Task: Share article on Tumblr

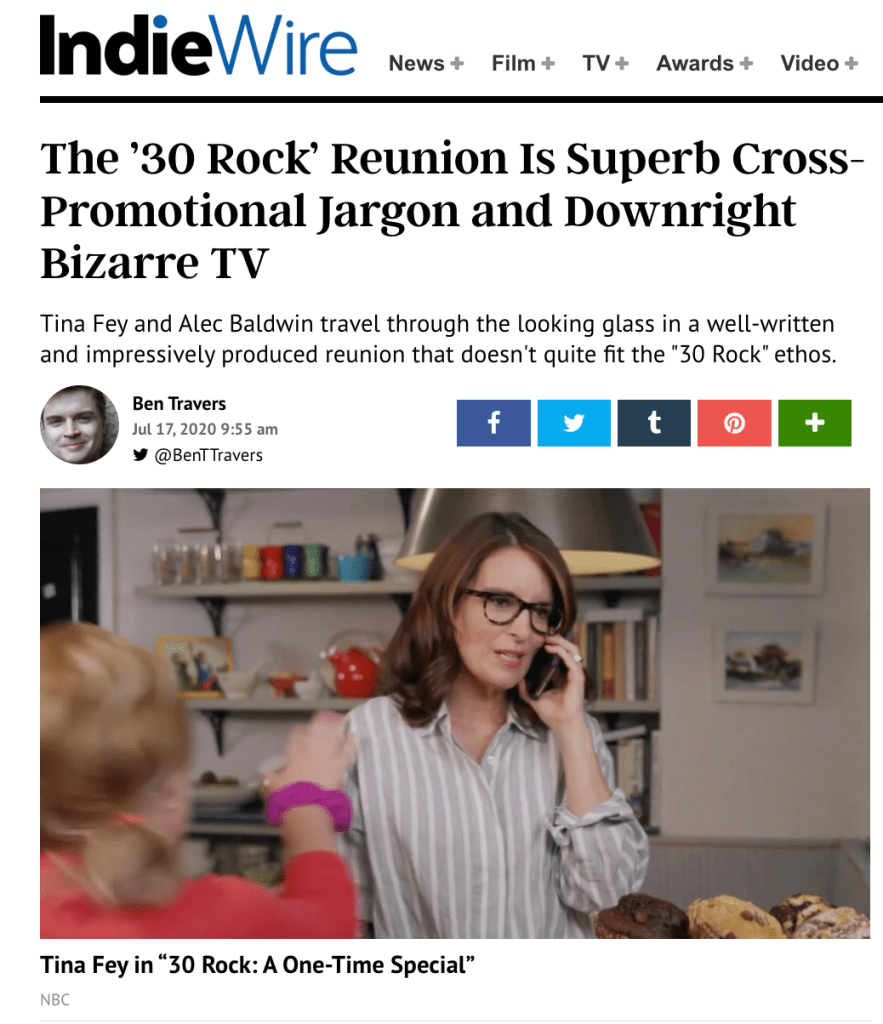Action: pos(654,423)
